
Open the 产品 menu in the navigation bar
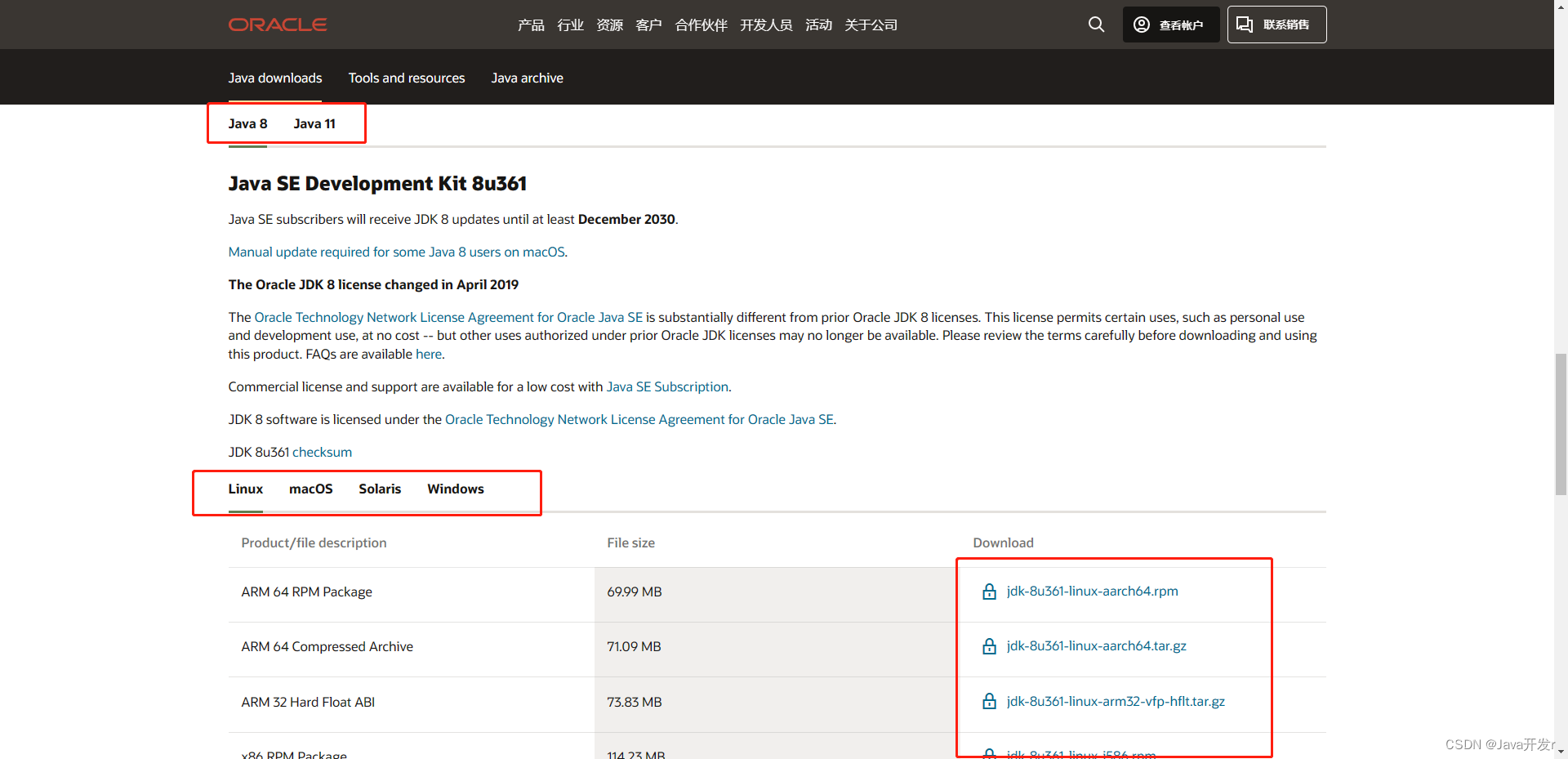pyautogui.click(x=531, y=25)
